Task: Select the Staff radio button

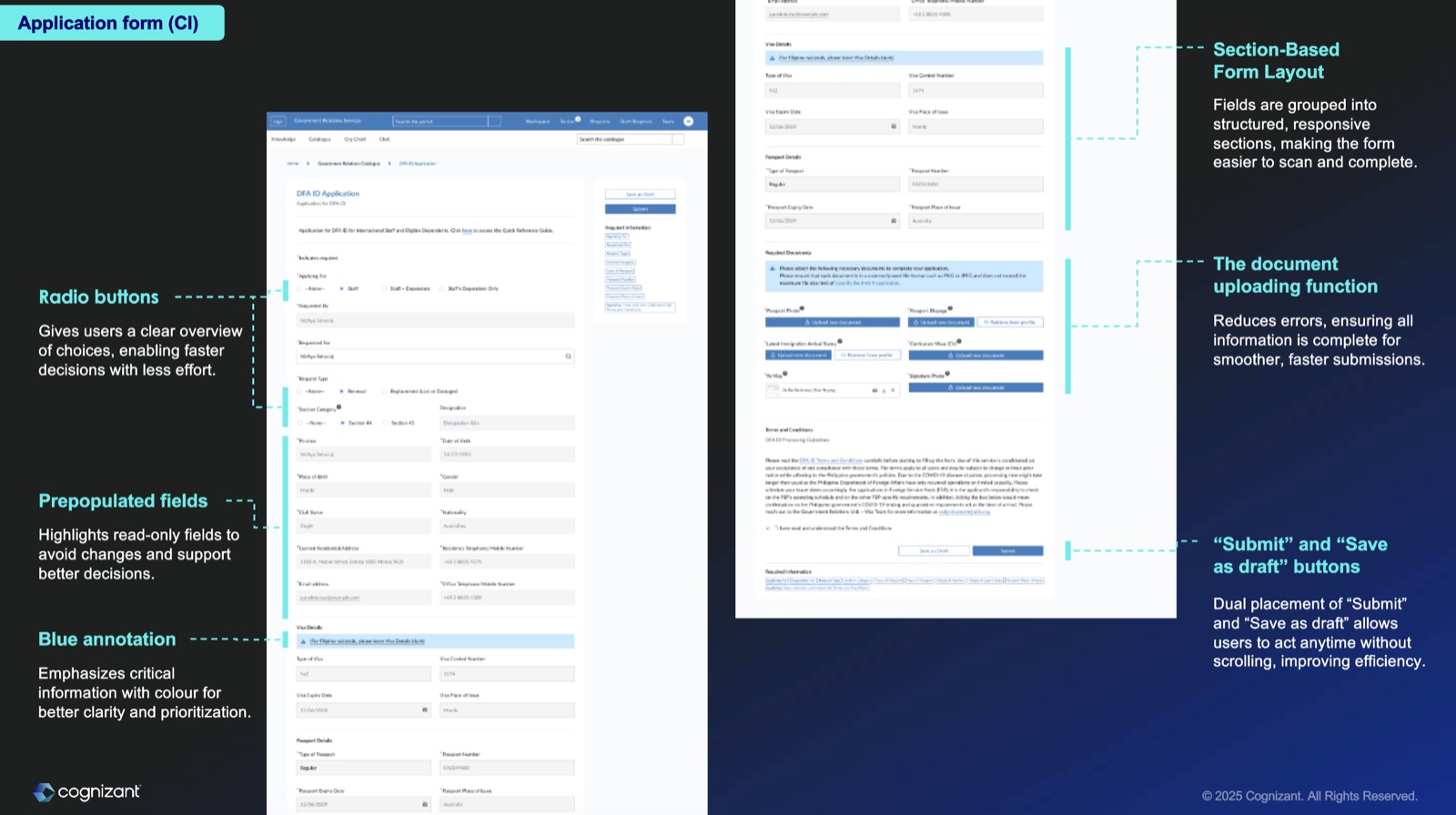Action: click(x=342, y=288)
